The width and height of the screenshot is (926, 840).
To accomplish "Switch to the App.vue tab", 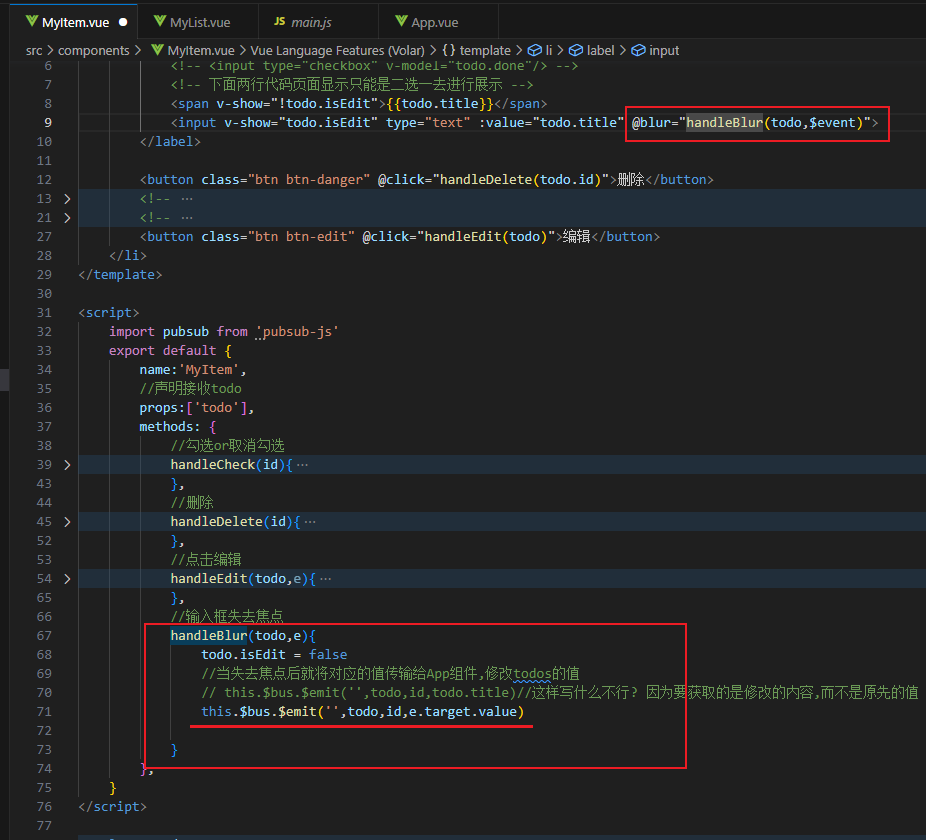I will (x=434, y=21).
